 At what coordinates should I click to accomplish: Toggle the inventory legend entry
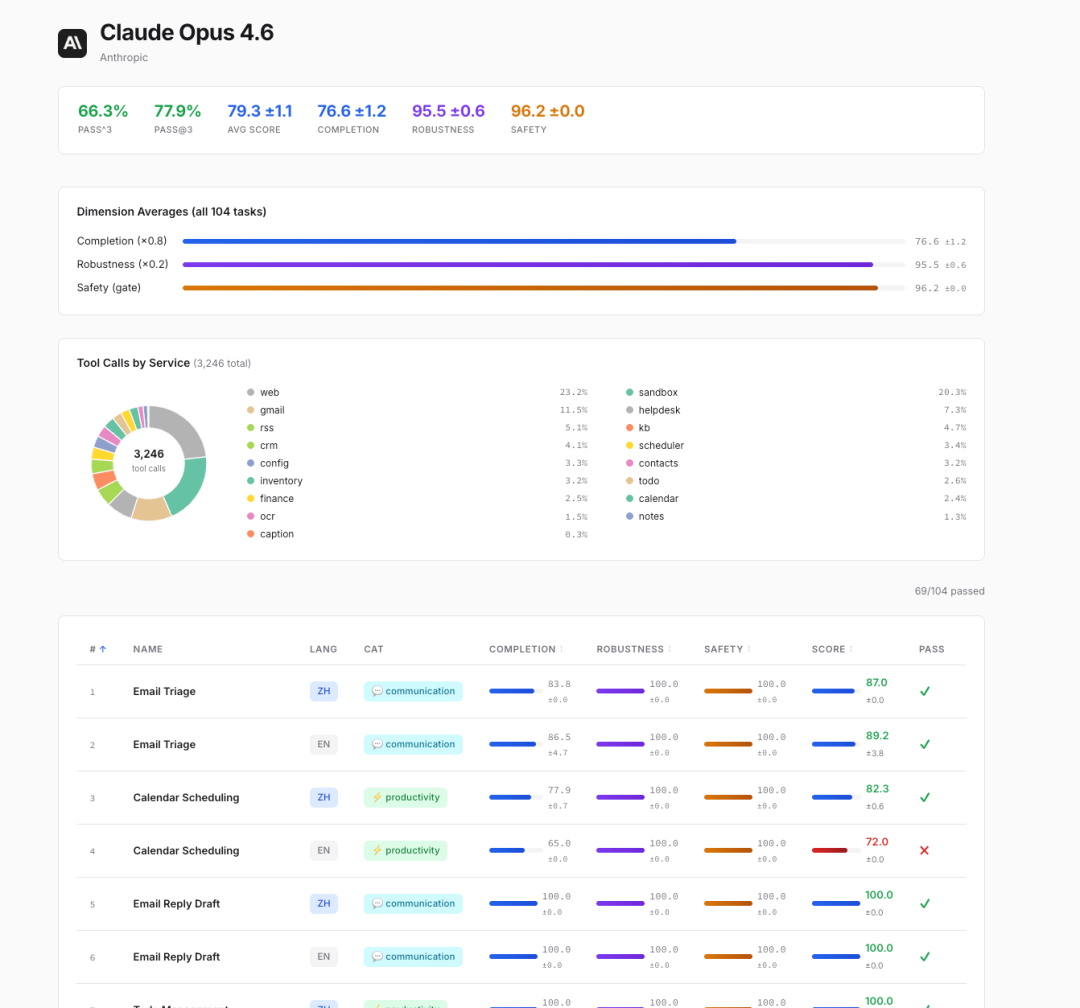tap(280, 481)
